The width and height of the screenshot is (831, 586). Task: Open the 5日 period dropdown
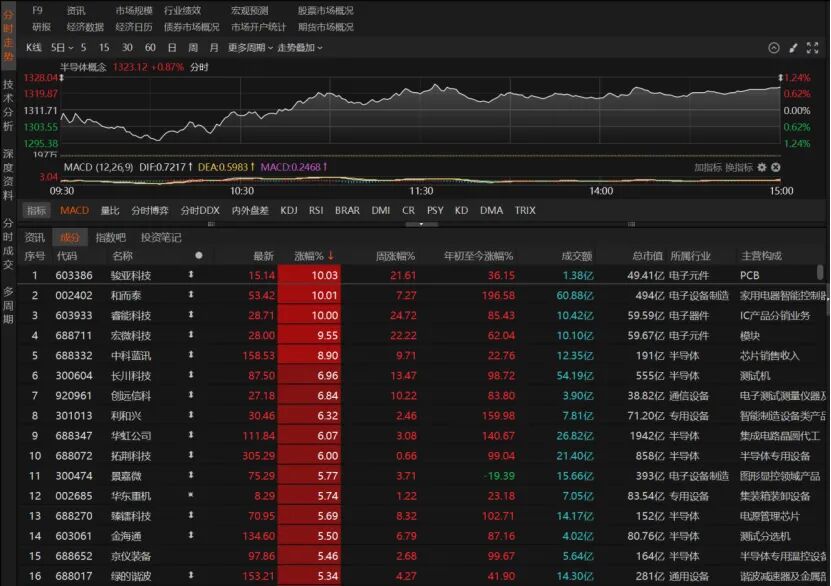pos(62,47)
